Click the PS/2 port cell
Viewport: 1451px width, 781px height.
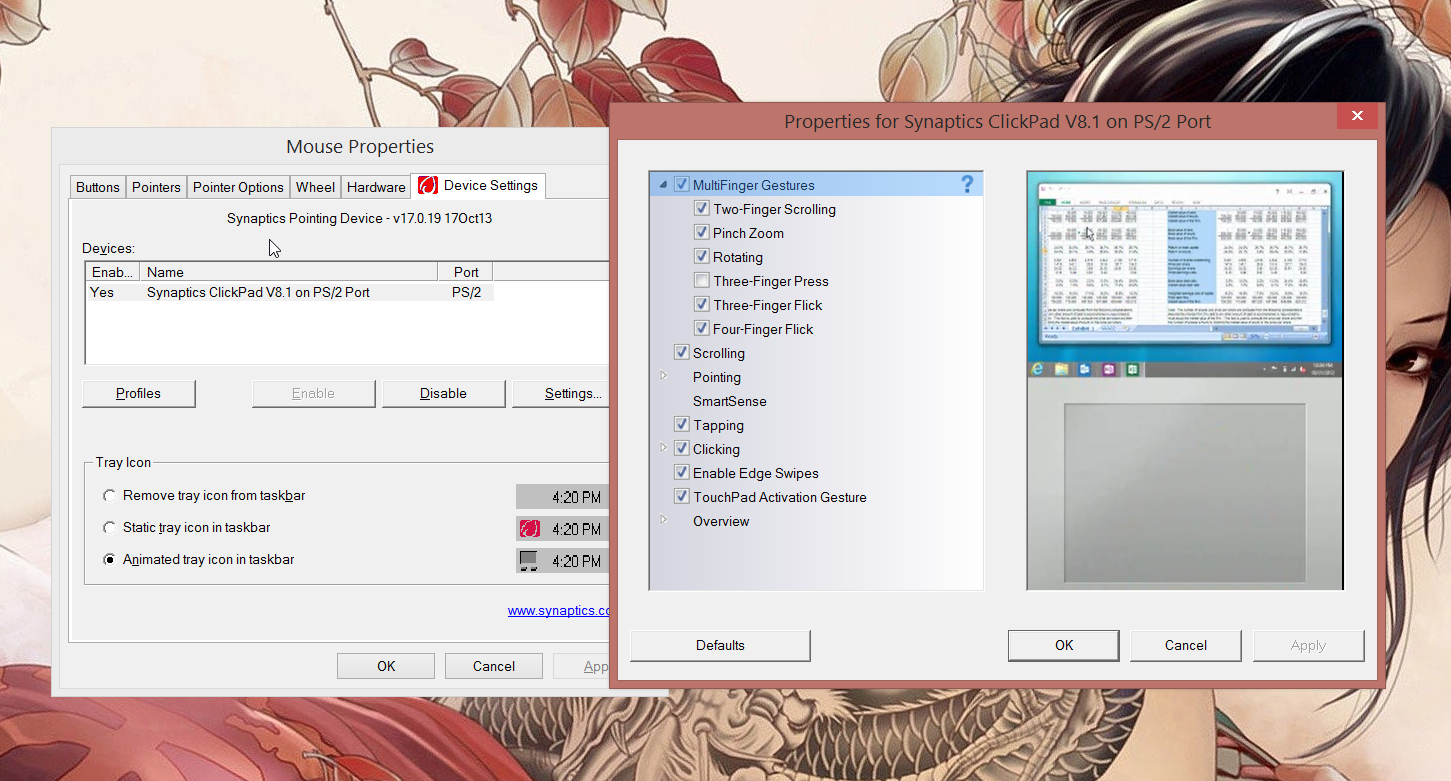click(466, 292)
